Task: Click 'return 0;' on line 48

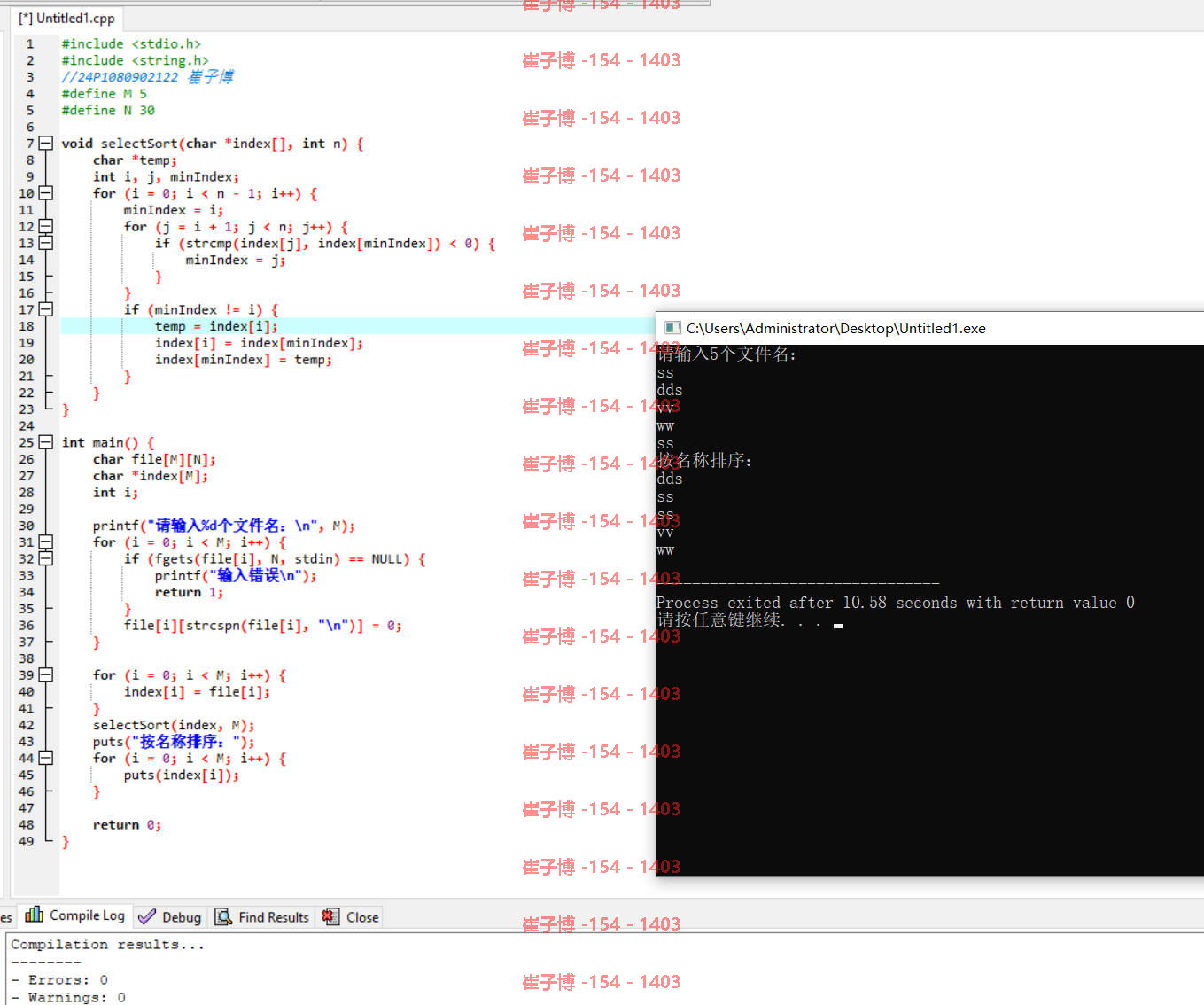Action: pos(127,824)
